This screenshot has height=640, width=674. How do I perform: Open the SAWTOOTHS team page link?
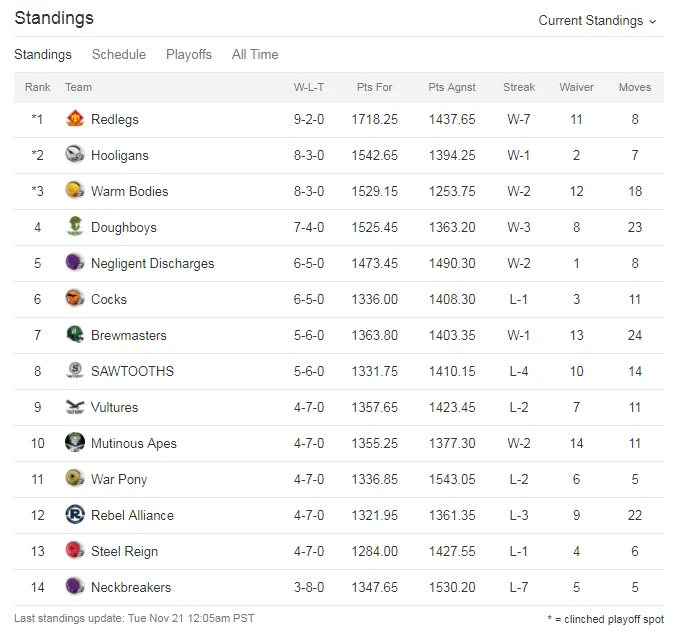pyautogui.click(x=132, y=371)
